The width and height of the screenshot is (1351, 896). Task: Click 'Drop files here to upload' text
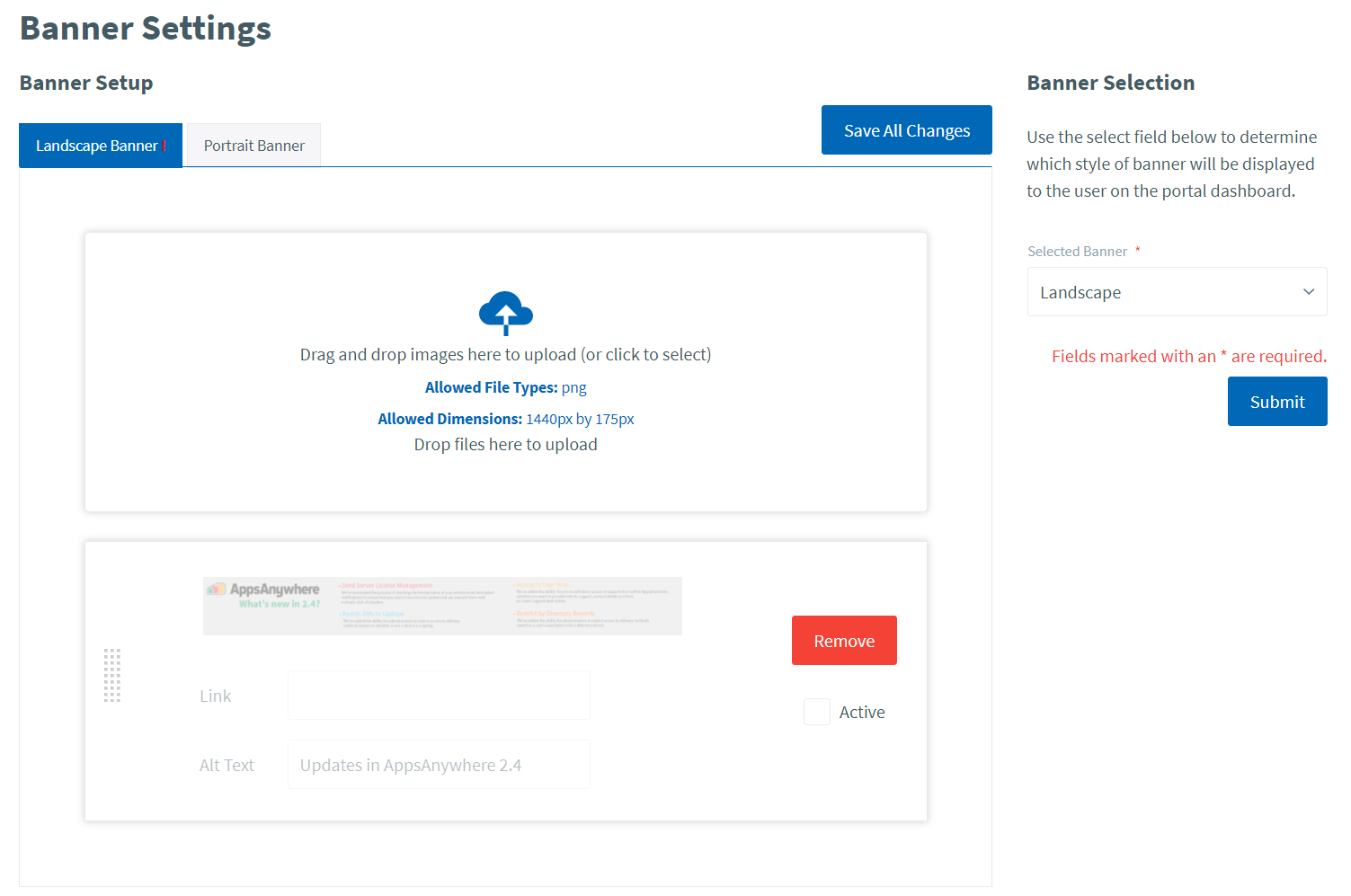click(505, 445)
